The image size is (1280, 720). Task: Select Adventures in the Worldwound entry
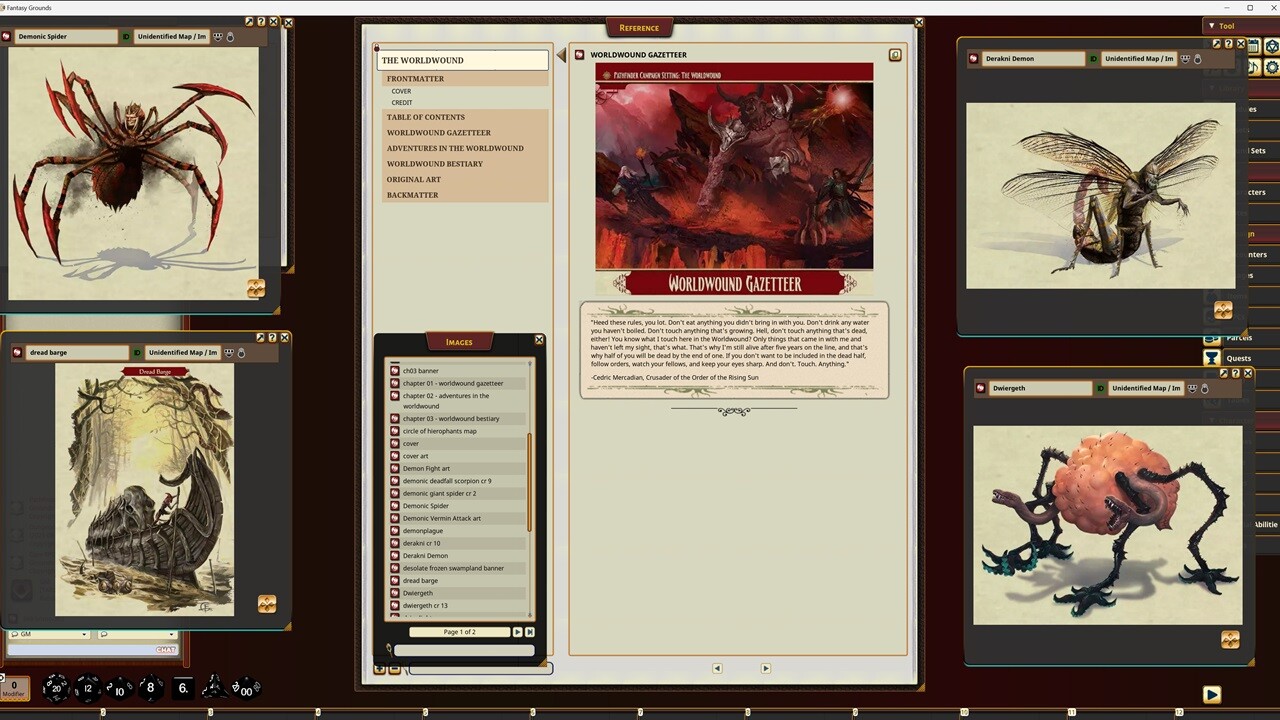pyautogui.click(x=455, y=148)
